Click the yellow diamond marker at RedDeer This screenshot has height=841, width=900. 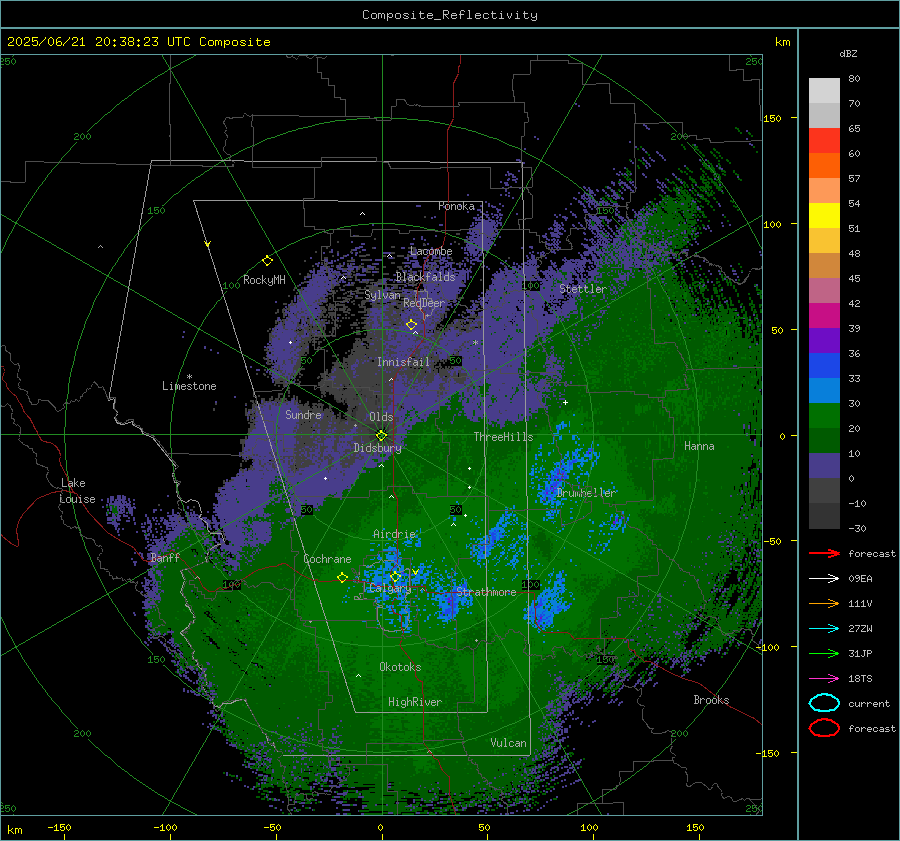(x=411, y=325)
